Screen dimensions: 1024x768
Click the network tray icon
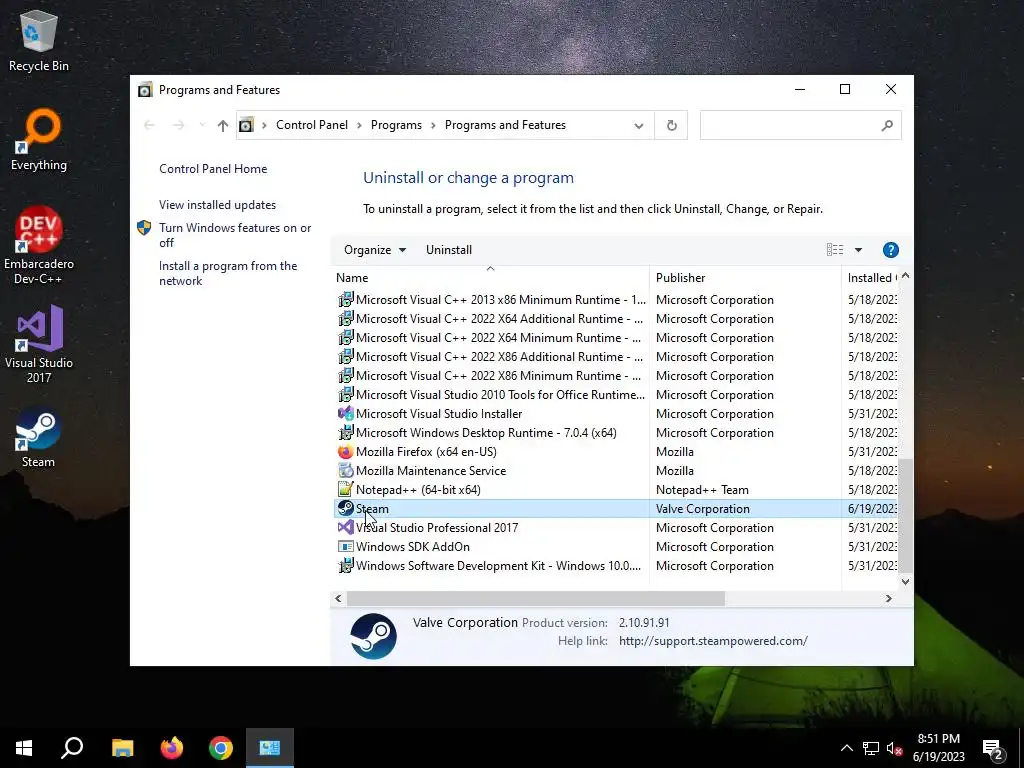(871, 748)
